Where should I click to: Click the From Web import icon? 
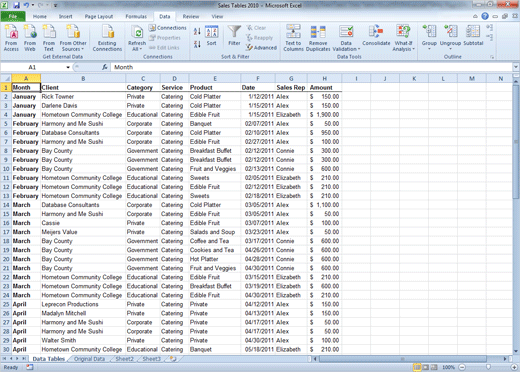30,38
